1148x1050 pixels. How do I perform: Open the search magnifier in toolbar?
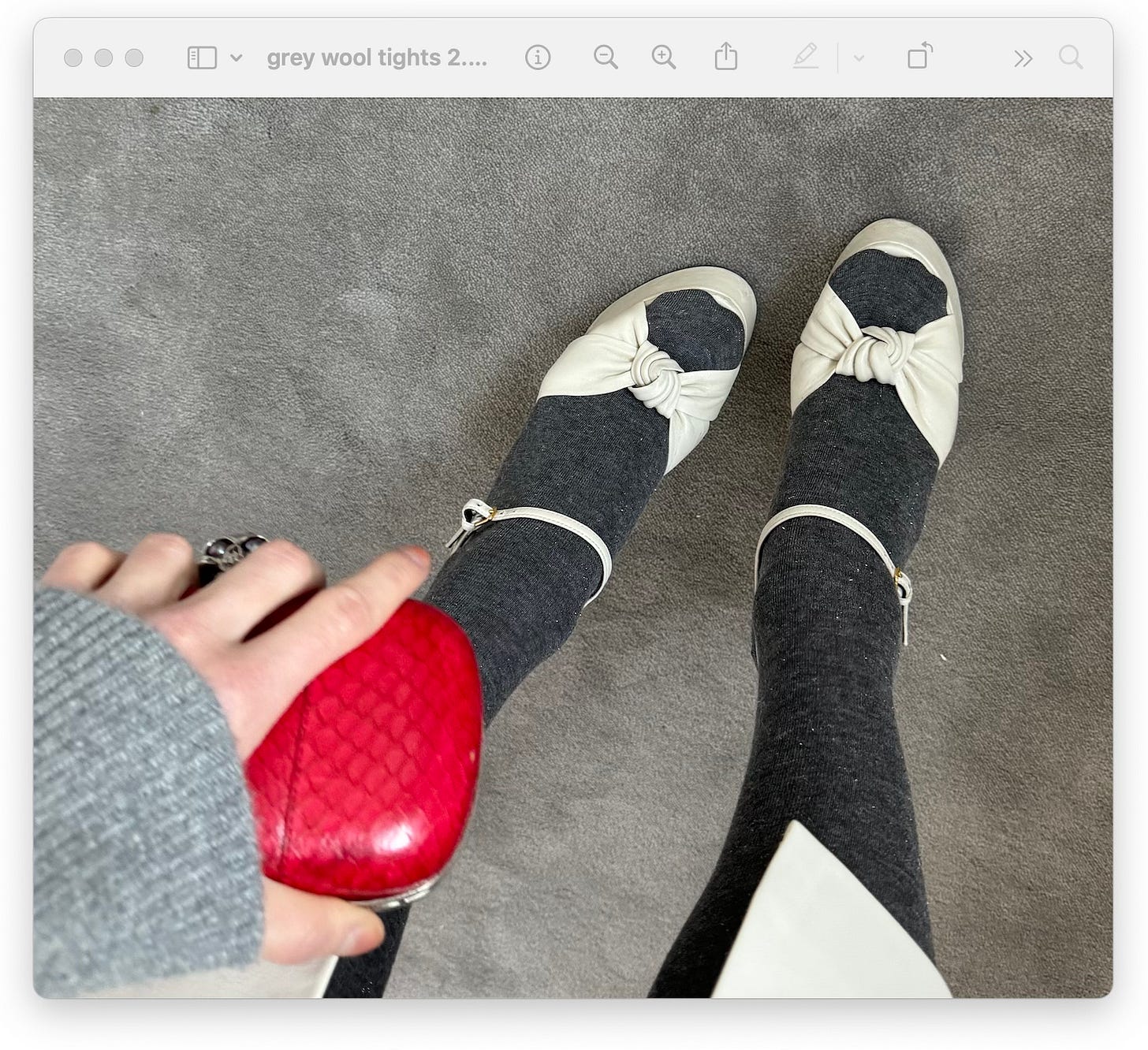click(1071, 58)
